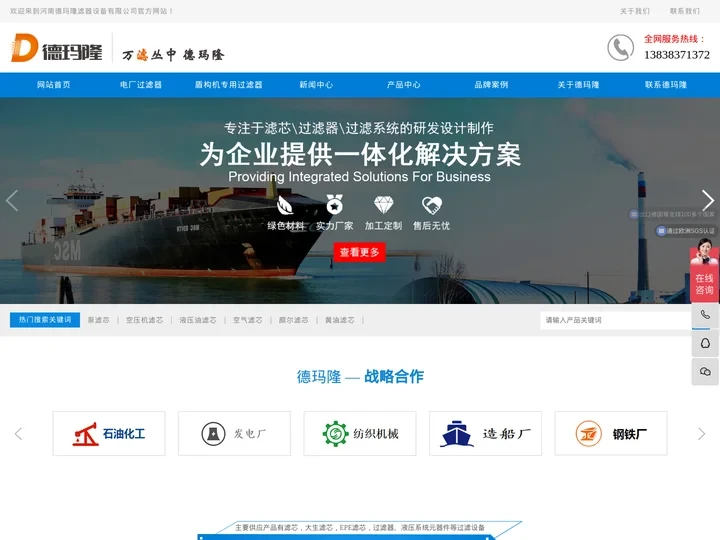The width and height of the screenshot is (720, 540).
Task: Select the 石油化工 partner card
Action: coord(109,433)
